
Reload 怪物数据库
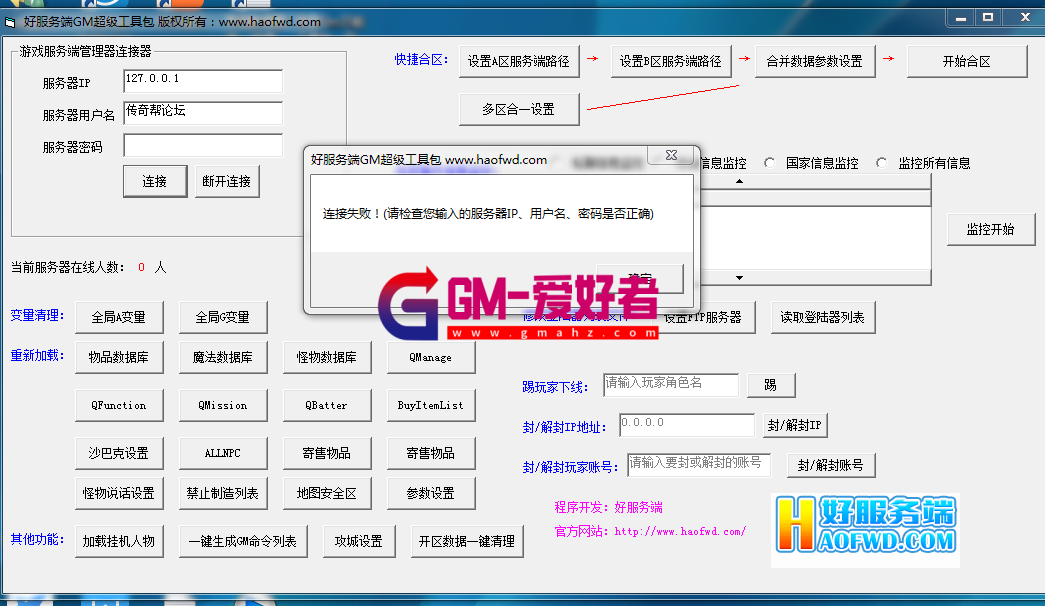327,357
